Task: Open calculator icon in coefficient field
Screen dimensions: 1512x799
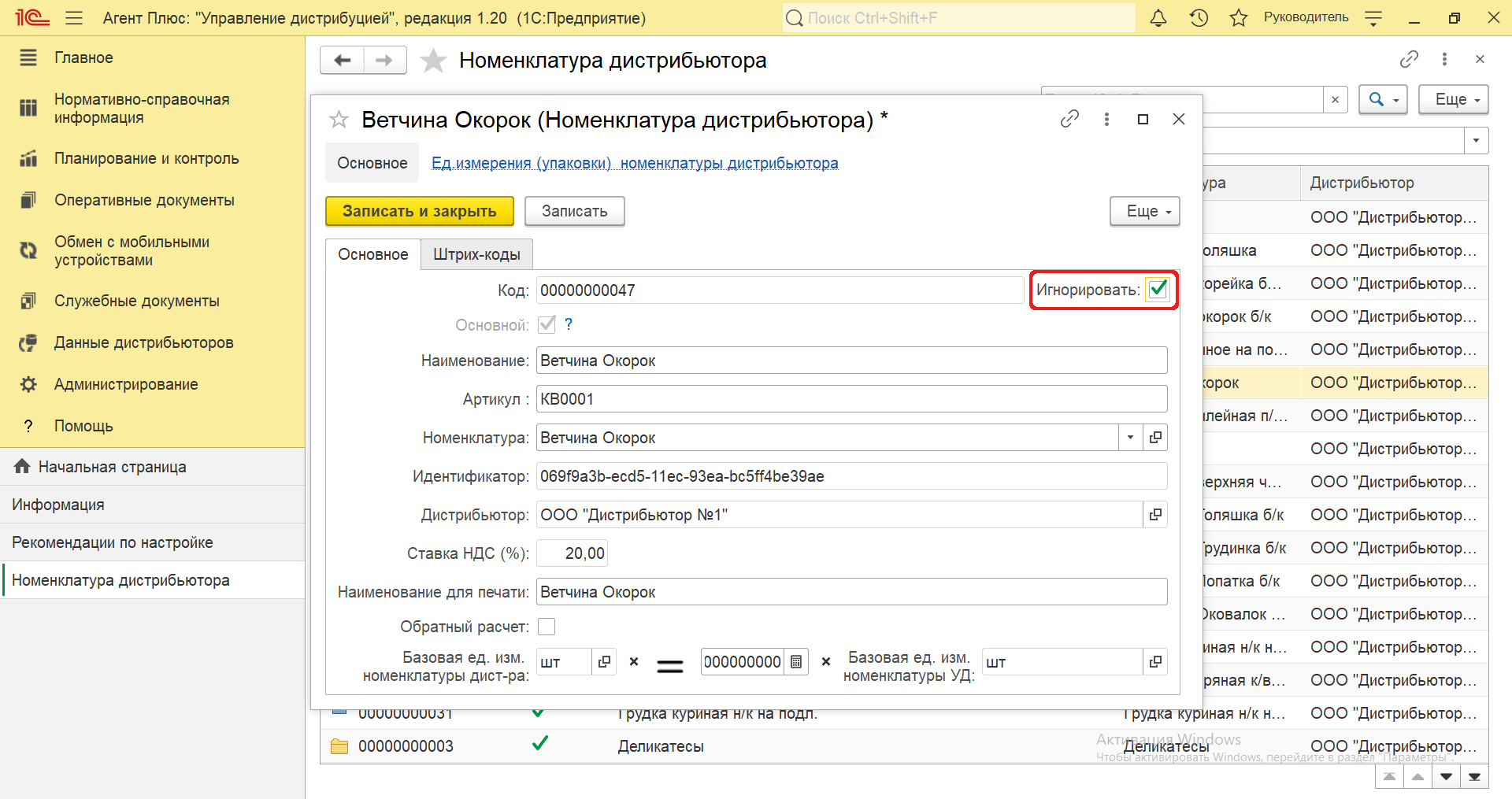Action: 796,662
